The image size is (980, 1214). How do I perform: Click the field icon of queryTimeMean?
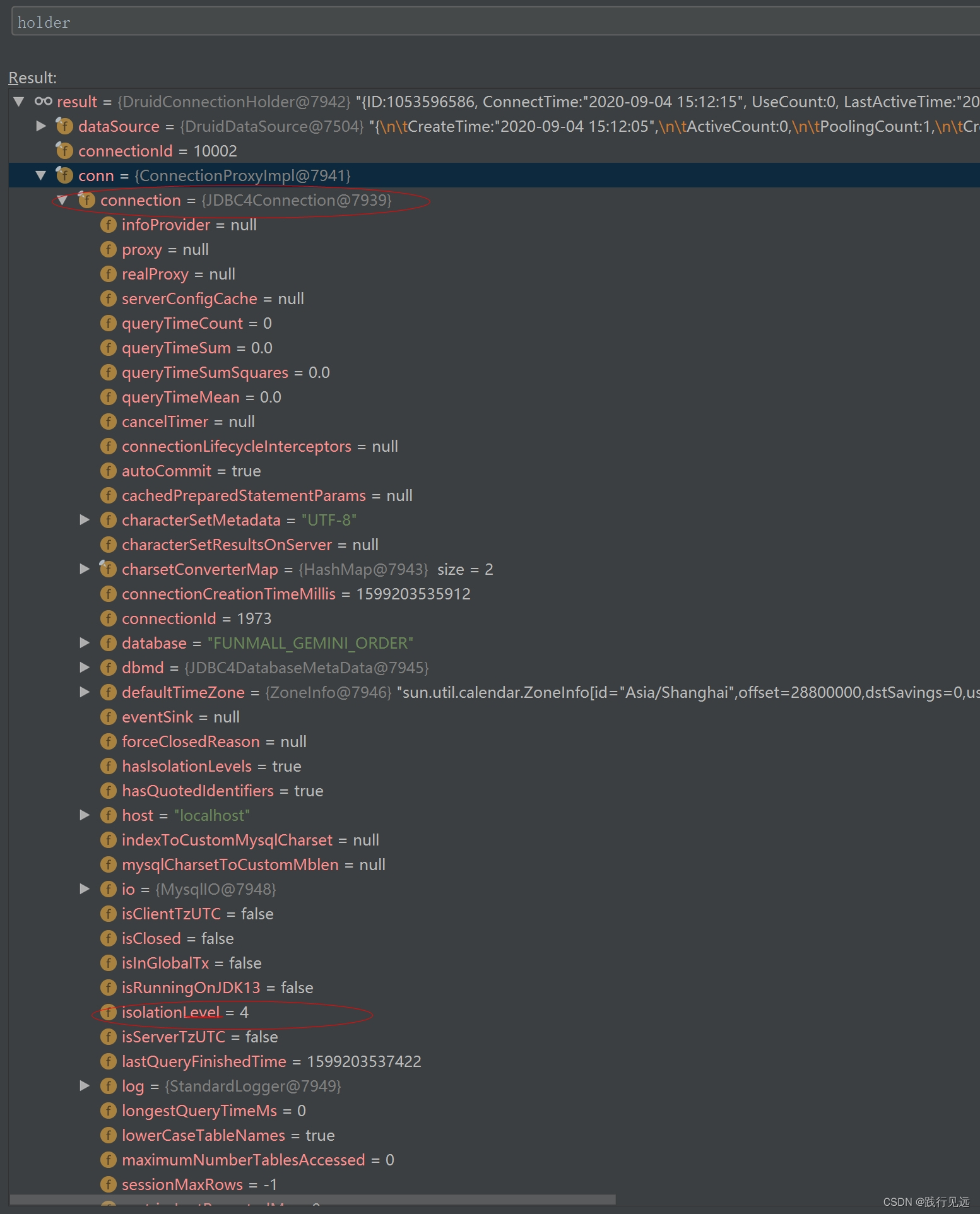point(109,397)
